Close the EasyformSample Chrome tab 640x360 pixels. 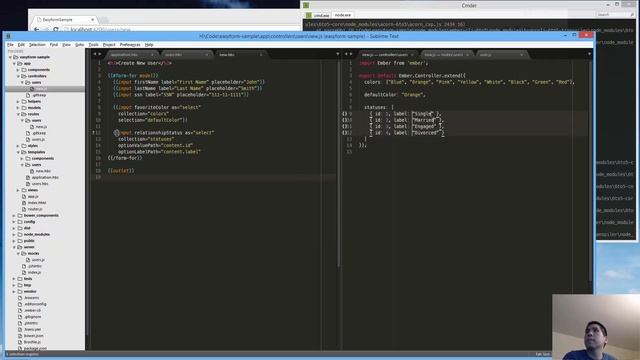pos(93,20)
